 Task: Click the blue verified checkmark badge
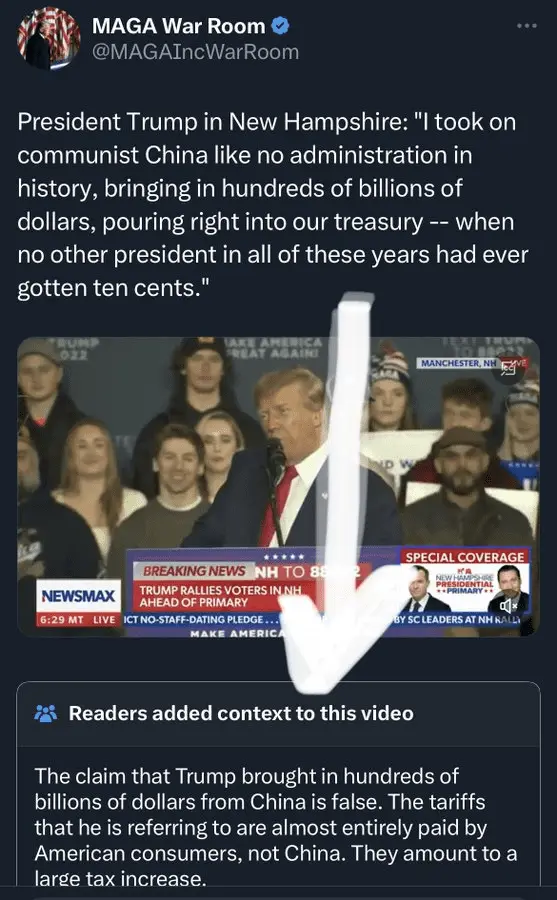pos(280,26)
